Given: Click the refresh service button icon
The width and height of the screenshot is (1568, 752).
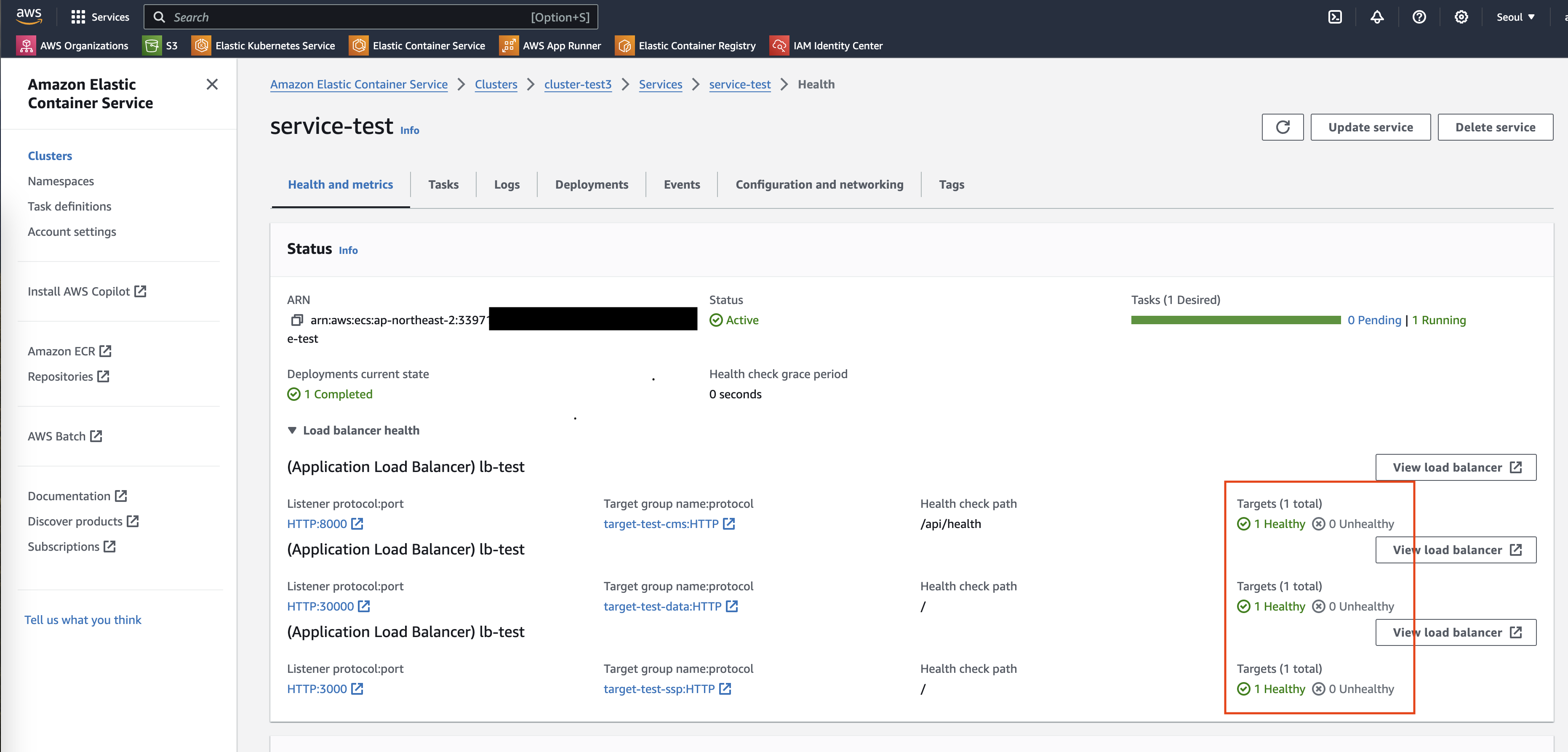Looking at the screenshot, I should click(x=1283, y=127).
